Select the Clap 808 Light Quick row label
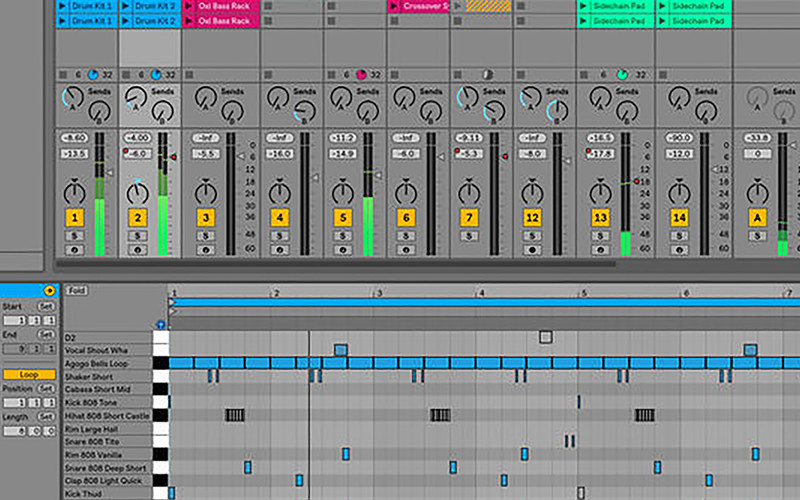This screenshot has height=500, width=800. point(103,481)
